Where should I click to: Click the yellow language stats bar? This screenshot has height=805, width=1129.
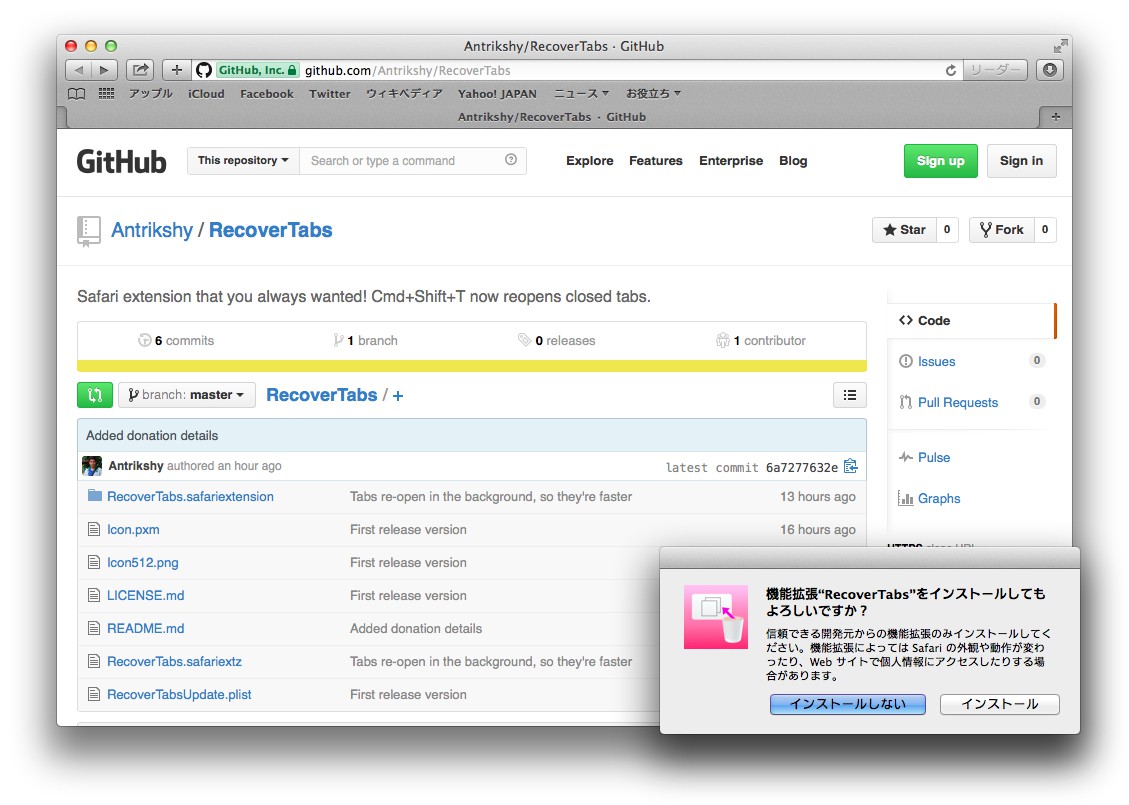pyautogui.click(x=472, y=366)
